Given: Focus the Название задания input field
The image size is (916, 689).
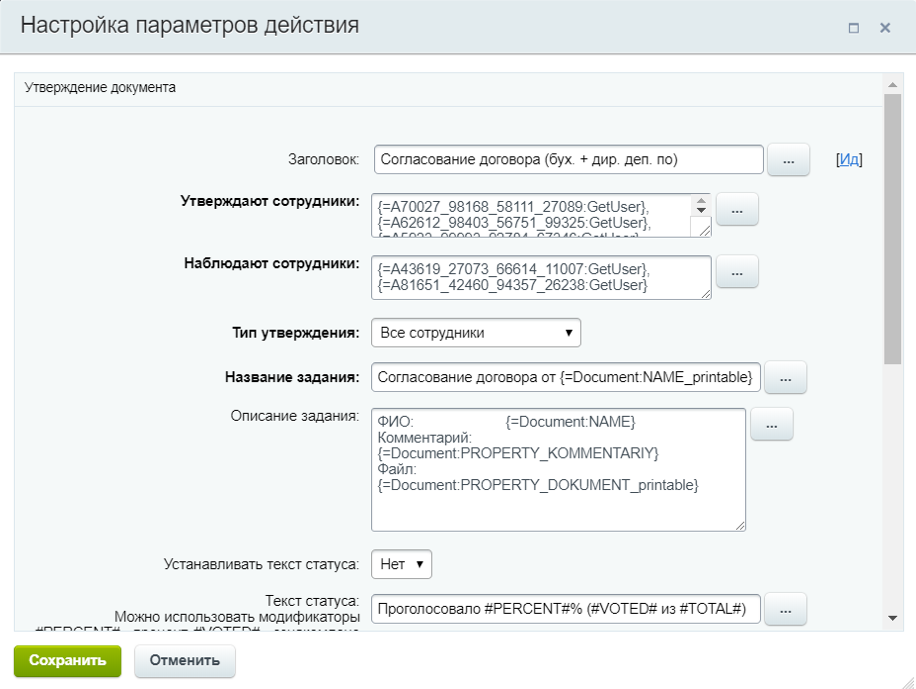Looking at the screenshot, I should pyautogui.click(x=565, y=378).
